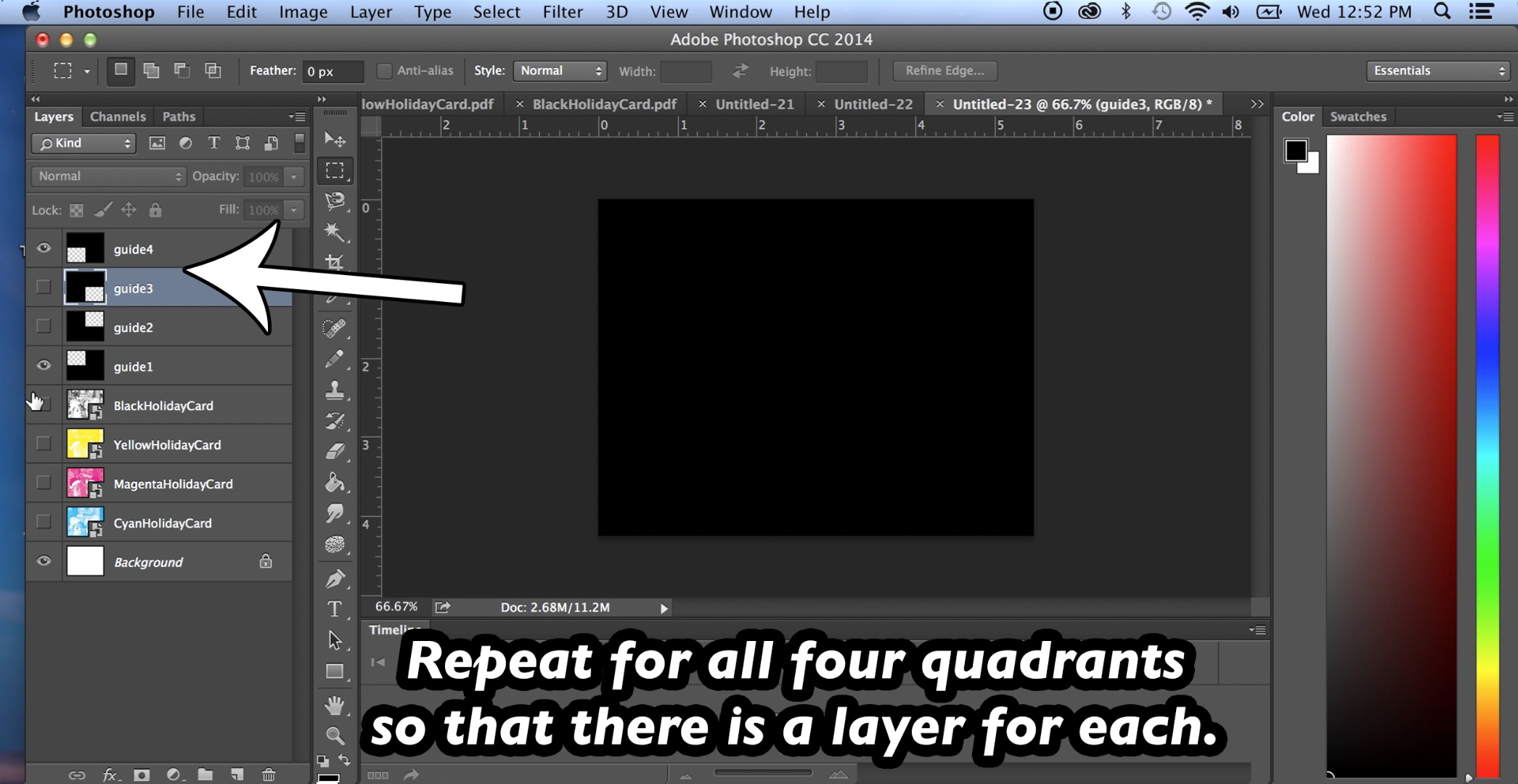Select the Type tool

[334, 609]
